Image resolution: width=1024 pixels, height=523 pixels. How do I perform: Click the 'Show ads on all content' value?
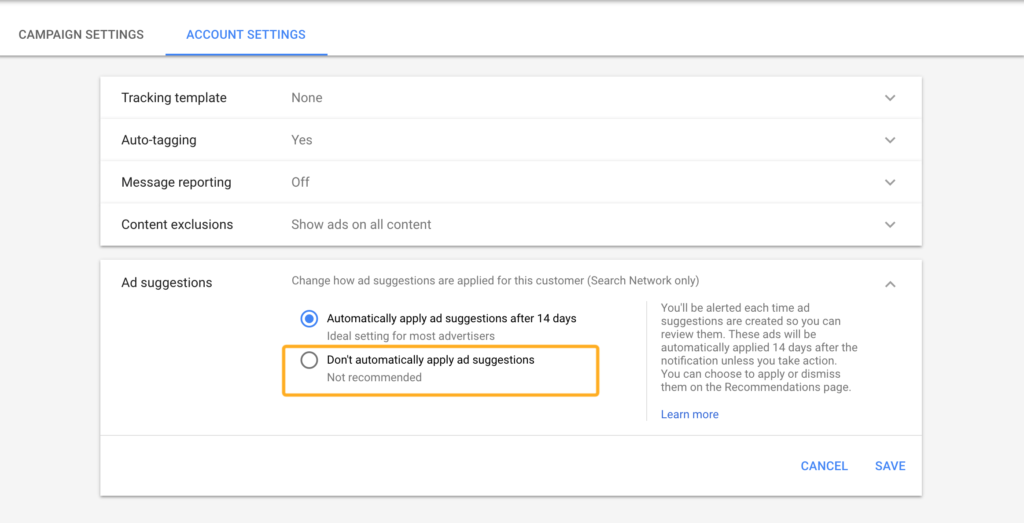(x=361, y=225)
